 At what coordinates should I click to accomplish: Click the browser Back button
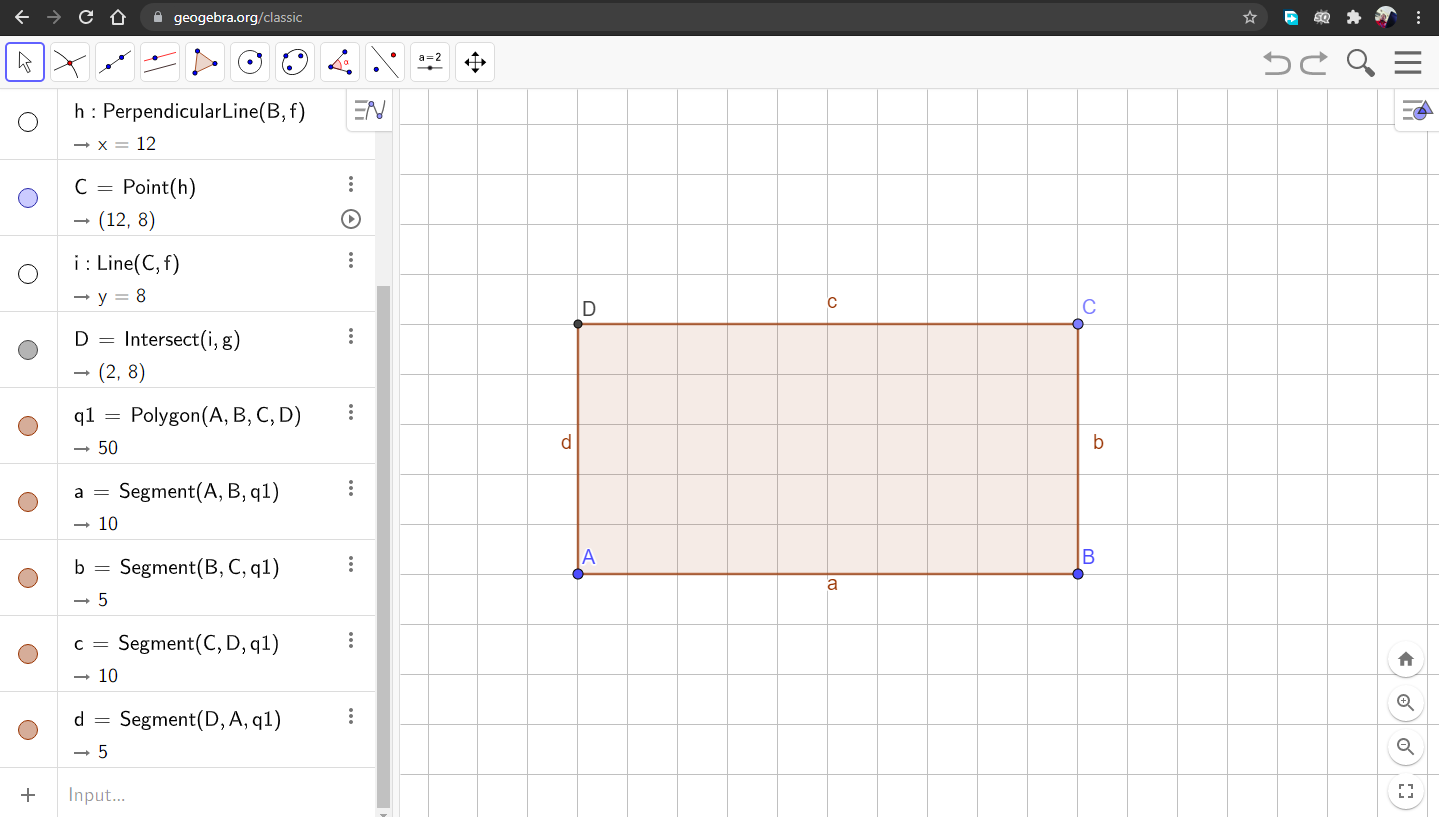(22, 17)
